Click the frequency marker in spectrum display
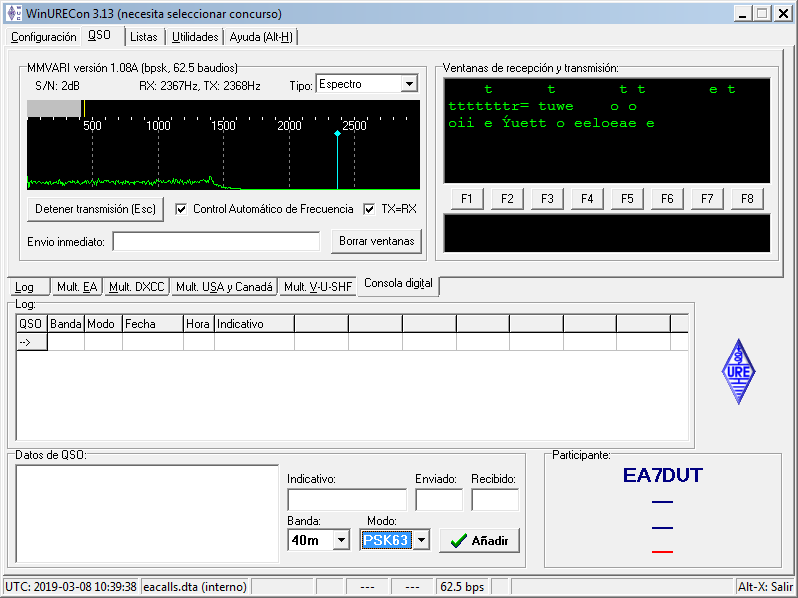This screenshot has height=598, width=798. pyautogui.click(x=337, y=134)
